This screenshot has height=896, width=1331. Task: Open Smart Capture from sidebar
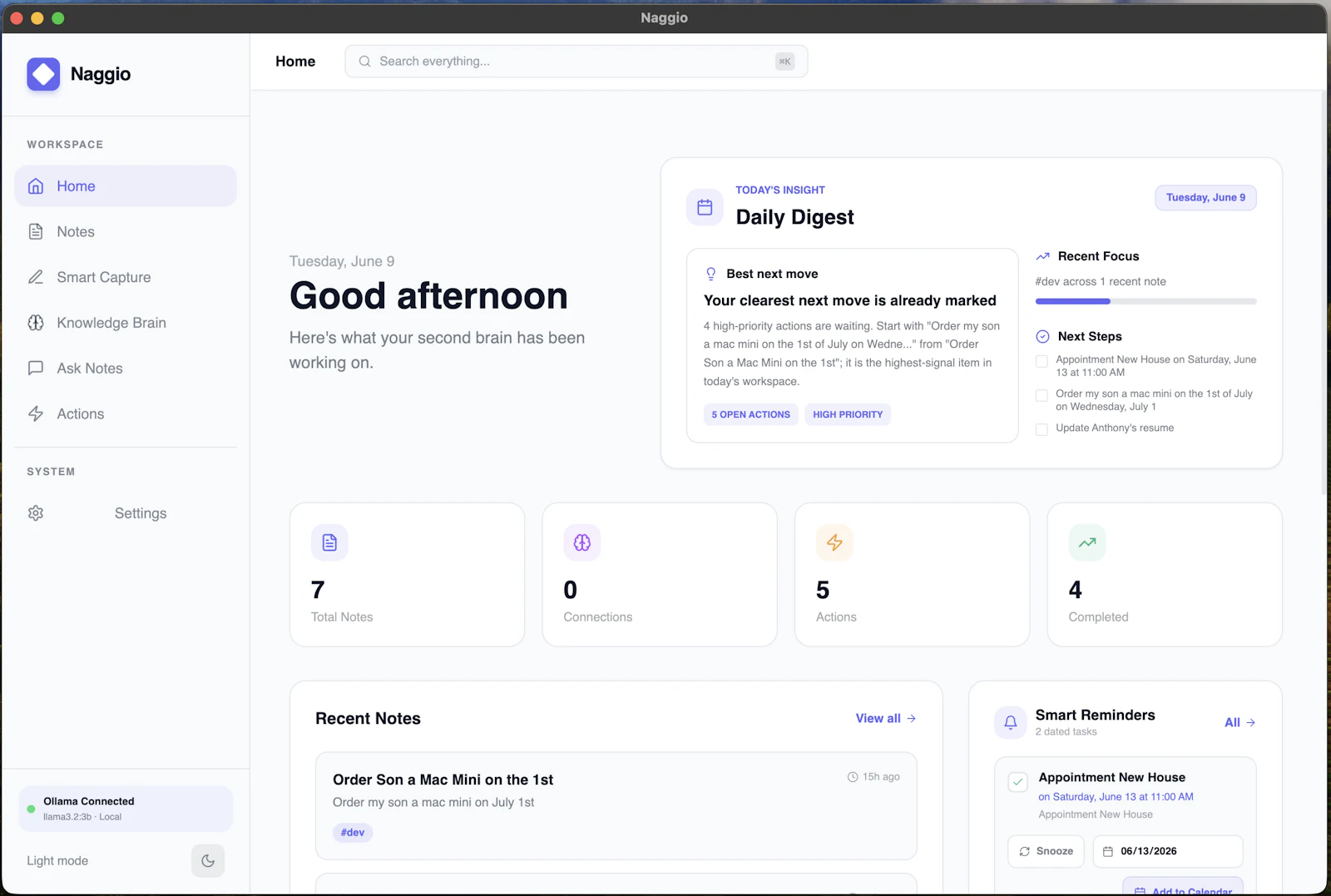coord(126,277)
